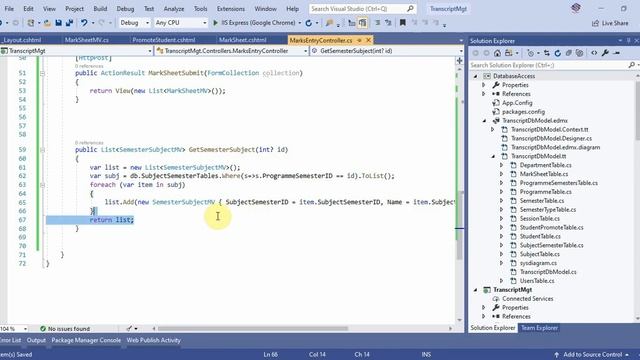This screenshot has height=360, width=640.
Task: Toggle auto hide pin of Solution Explorer
Action: pyautogui.click(x=629, y=40)
